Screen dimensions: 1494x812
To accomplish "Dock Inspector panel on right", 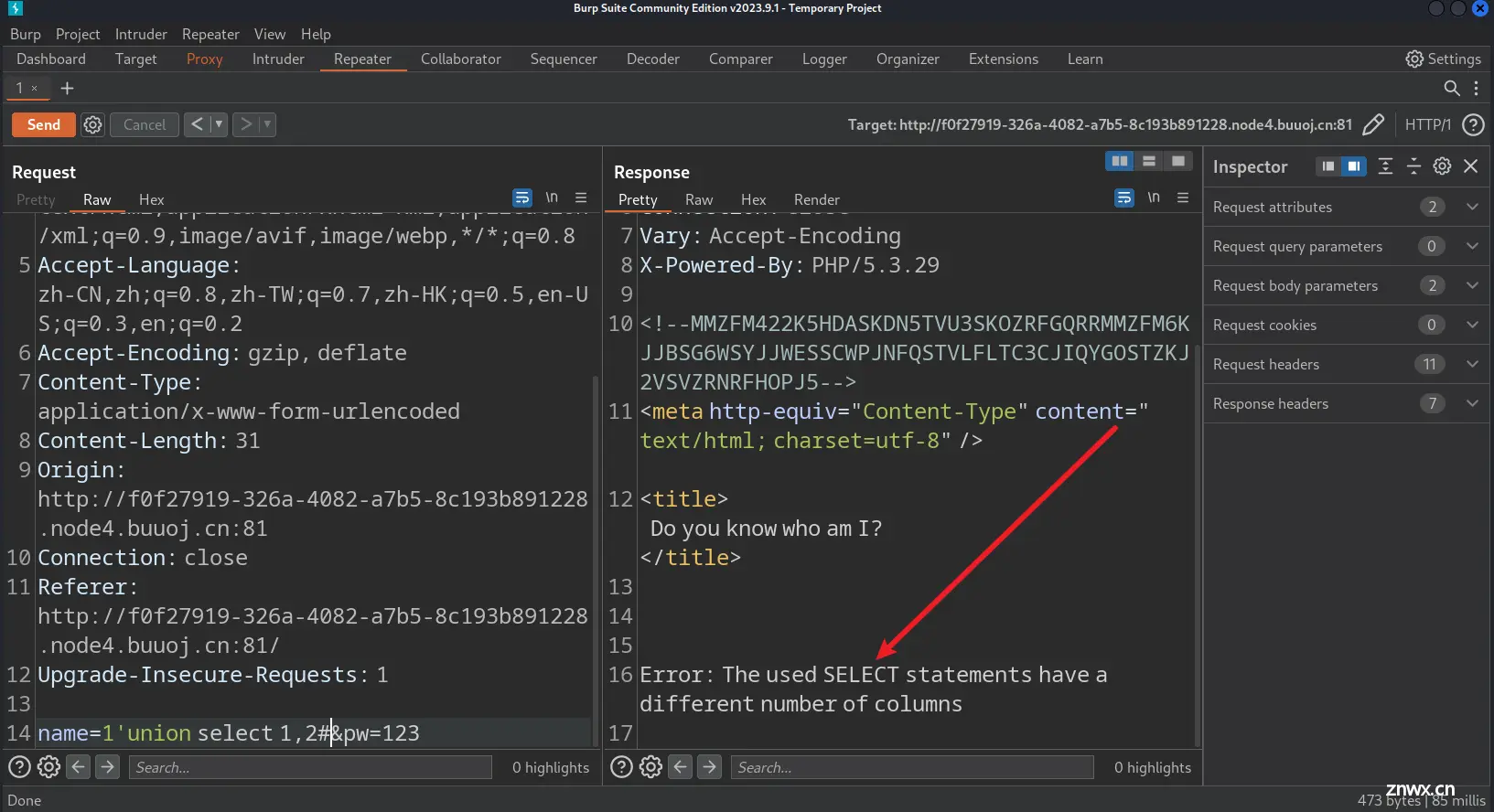I will (x=1354, y=166).
